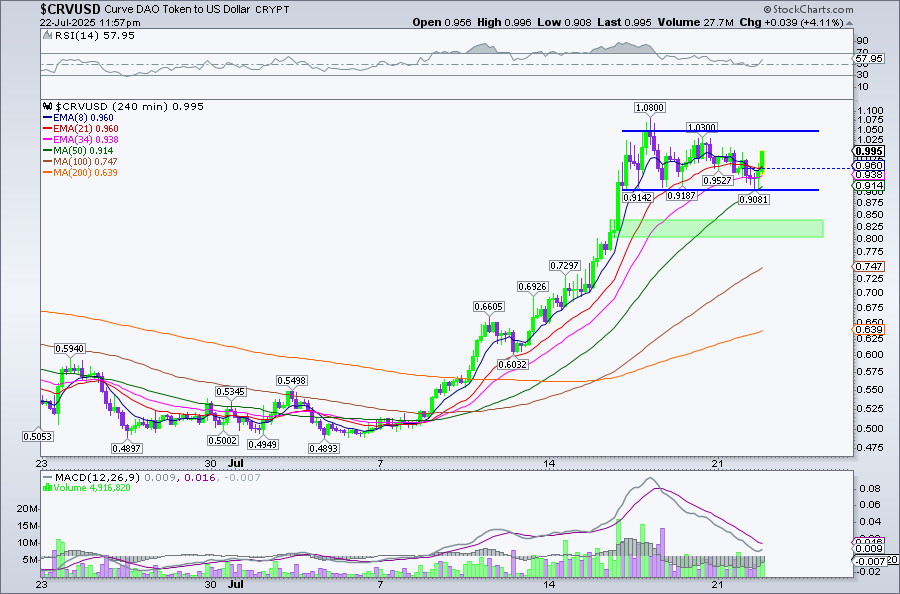Click the High 0.996 value
Screen dimensions: 900x594
tap(505, 22)
